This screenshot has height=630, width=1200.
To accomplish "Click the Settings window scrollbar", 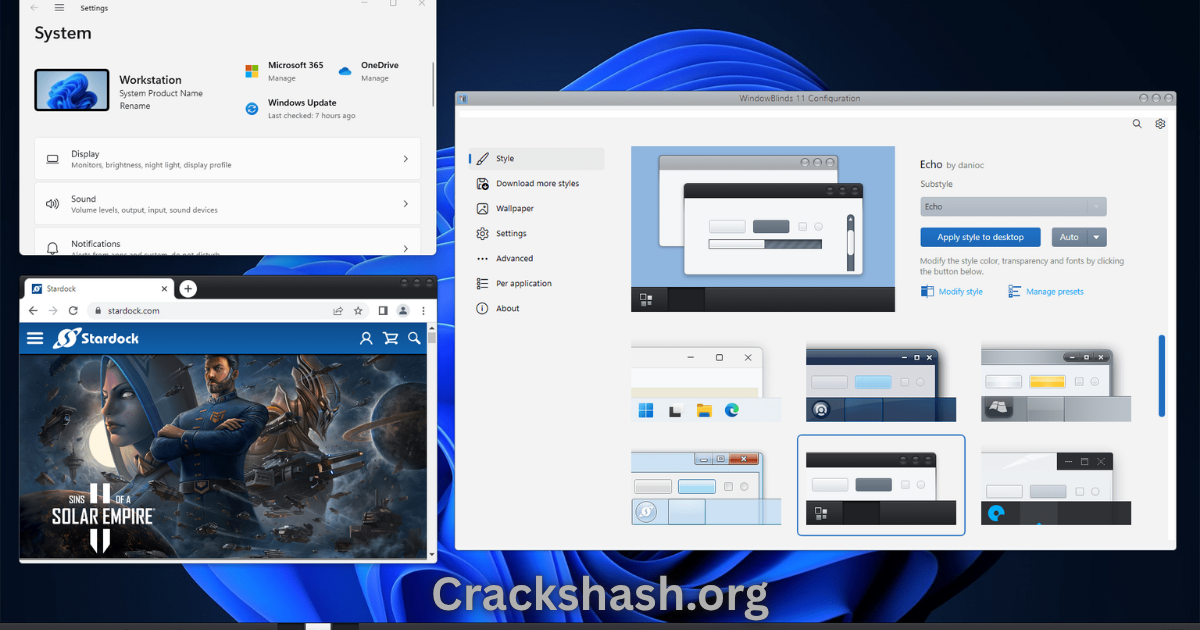I will click(x=432, y=85).
